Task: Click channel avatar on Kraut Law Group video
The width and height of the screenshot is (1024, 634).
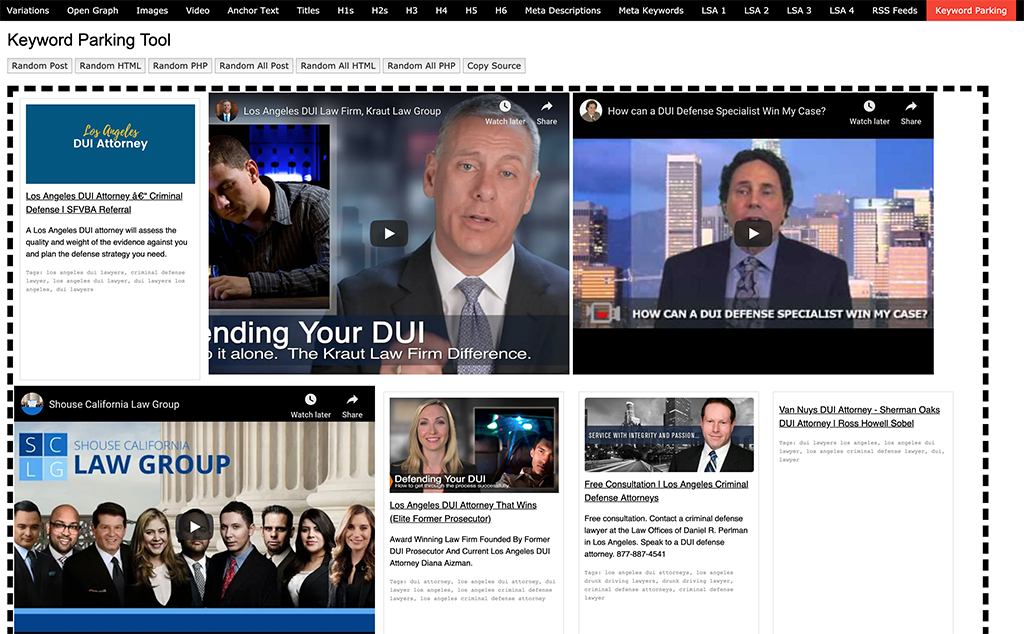Action: (227, 111)
